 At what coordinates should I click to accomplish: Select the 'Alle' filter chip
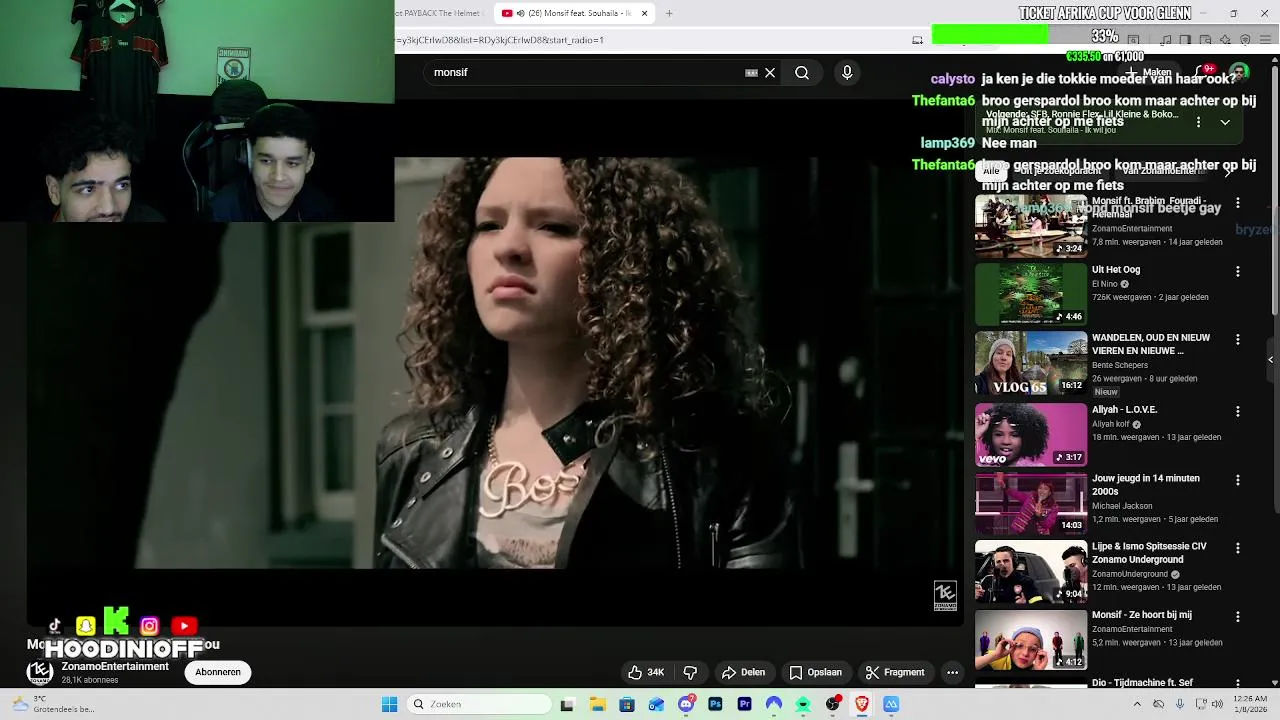990,171
